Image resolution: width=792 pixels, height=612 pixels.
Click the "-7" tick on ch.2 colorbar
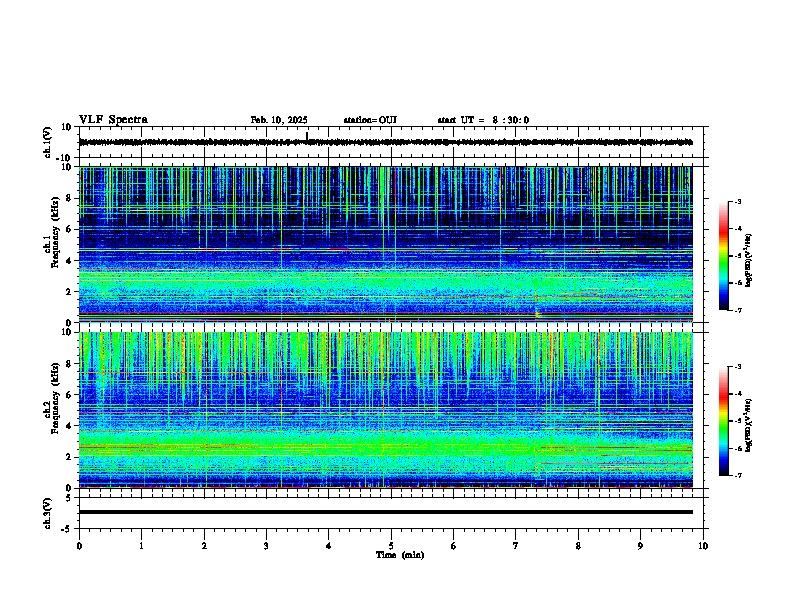737,475
